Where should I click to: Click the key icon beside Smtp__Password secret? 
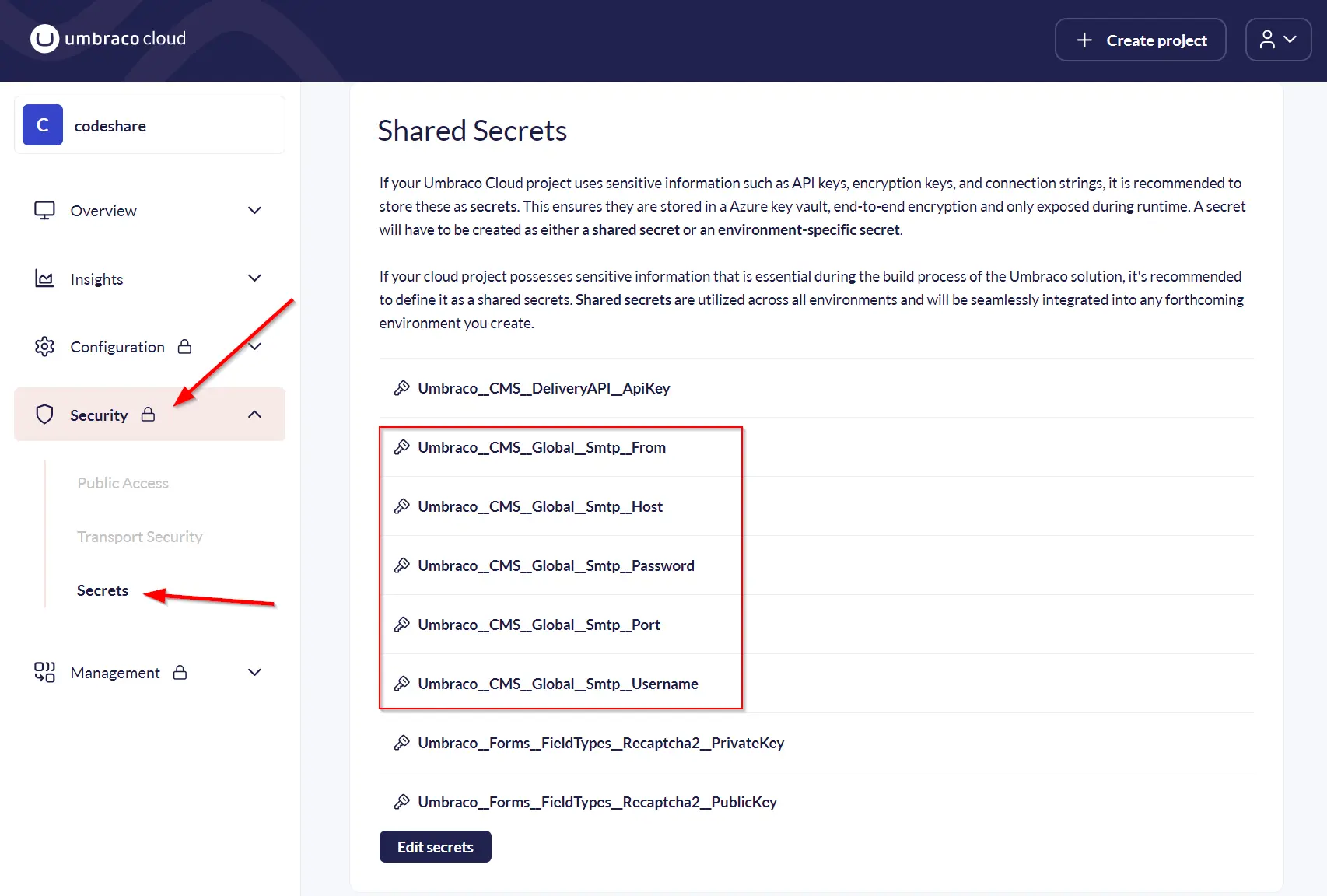pyautogui.click(x=401, y=565)
